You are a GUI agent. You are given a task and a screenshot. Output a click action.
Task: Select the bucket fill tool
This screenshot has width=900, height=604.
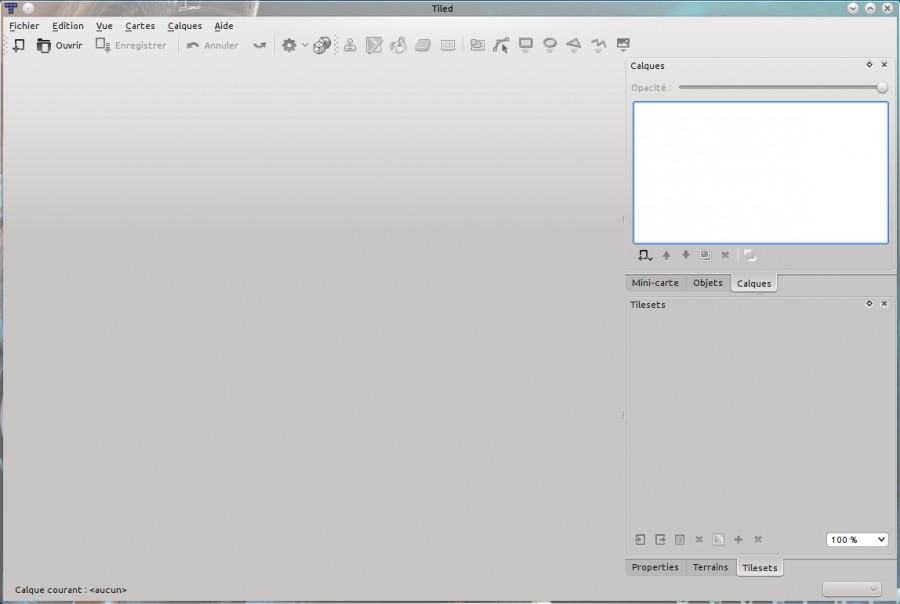click(398, 45)
